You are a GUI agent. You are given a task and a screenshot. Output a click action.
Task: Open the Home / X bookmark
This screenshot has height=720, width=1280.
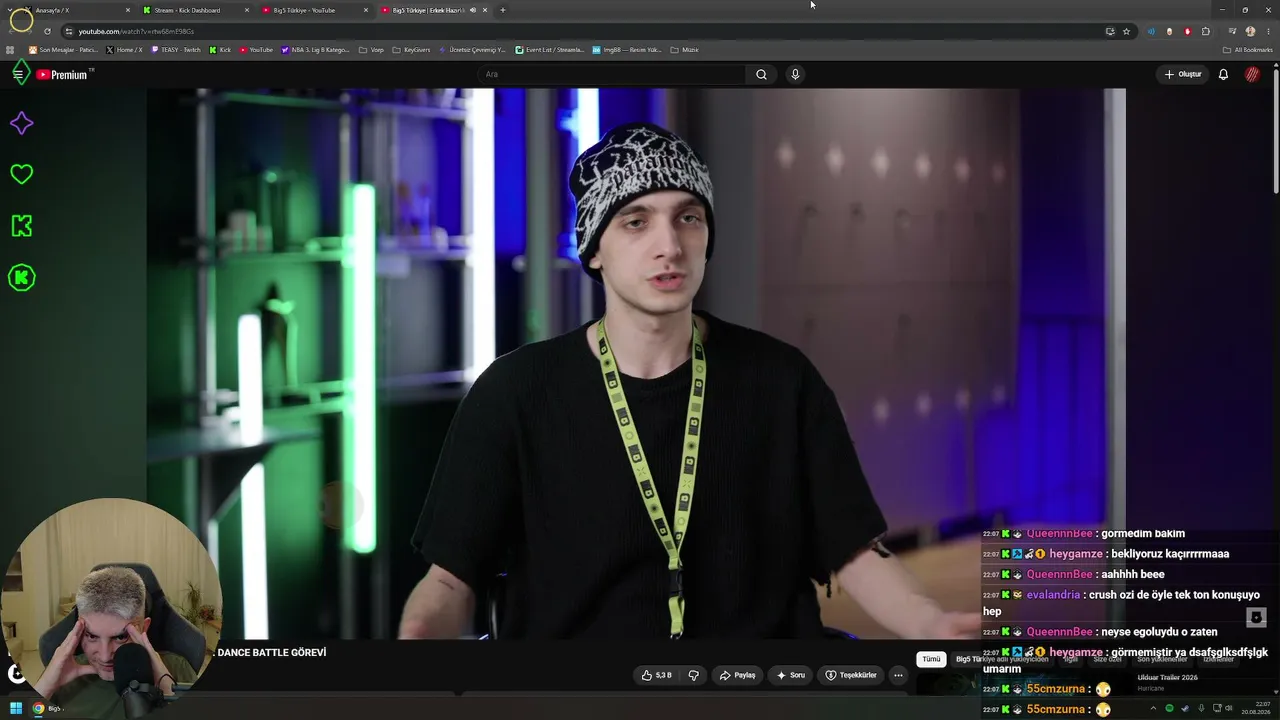tap(125, 50)
